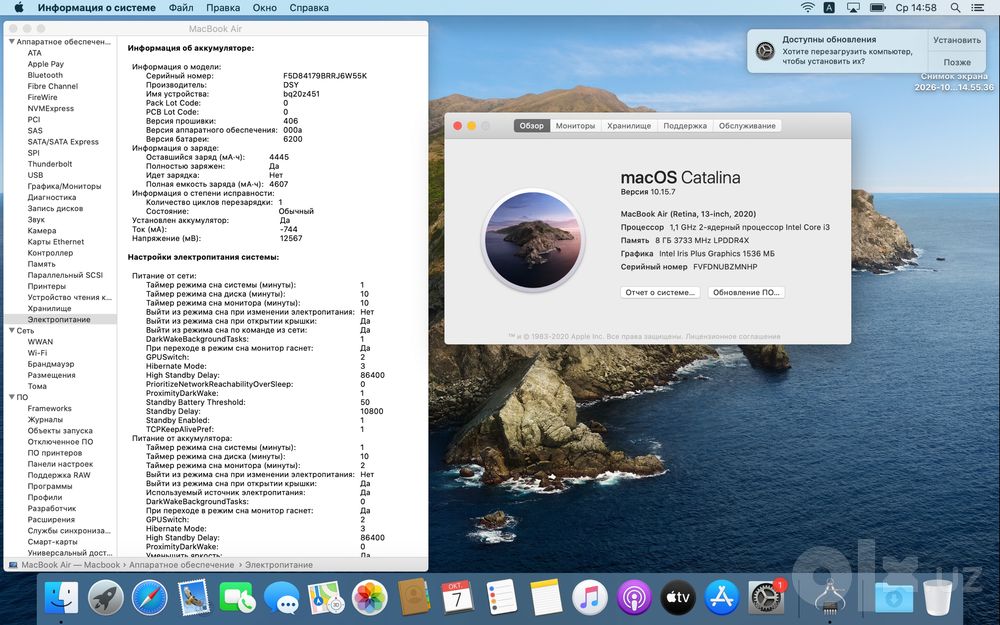
Task: Select Программы under ПО
Action: pos(50,486)
